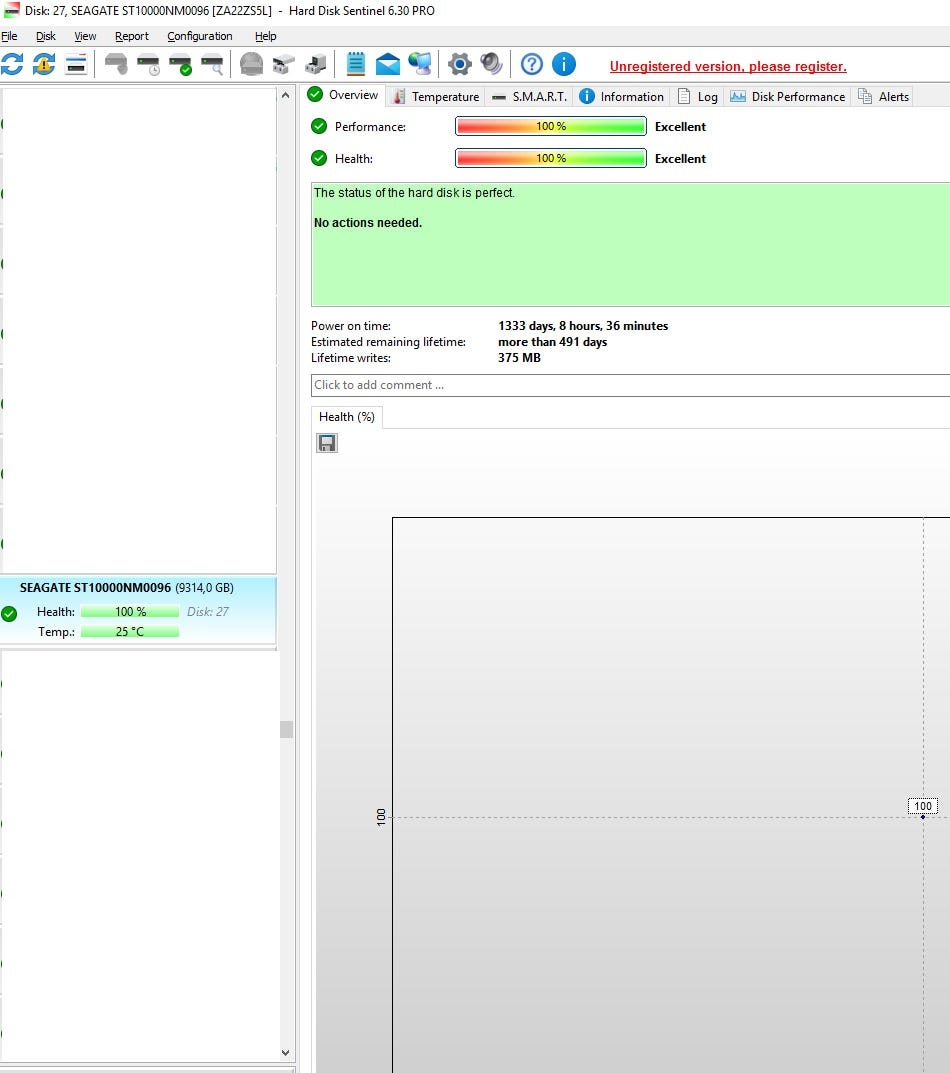This screenshot has height=1073, width=950.
Task: Click the disk with green check icon
Action: [x=181, y=64]
